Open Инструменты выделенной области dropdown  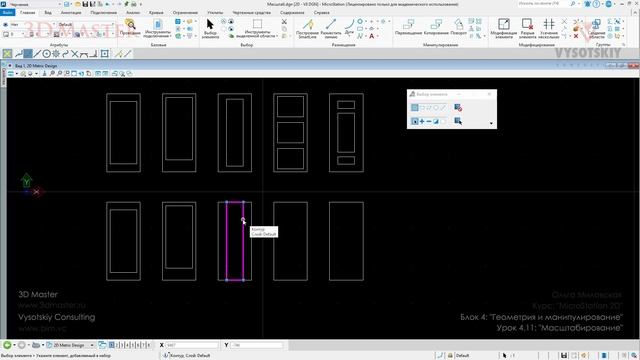(257, 28)
